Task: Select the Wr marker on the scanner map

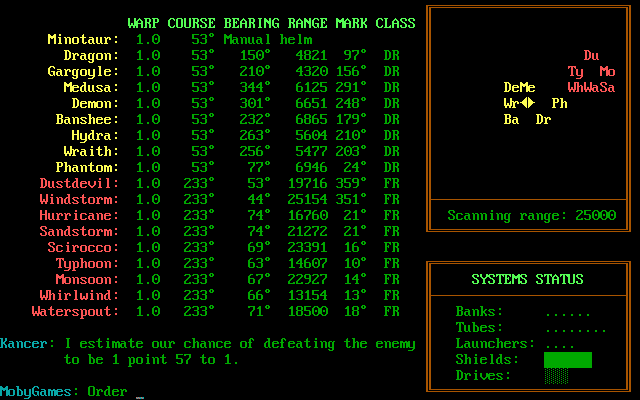Action: pos(511,104)
